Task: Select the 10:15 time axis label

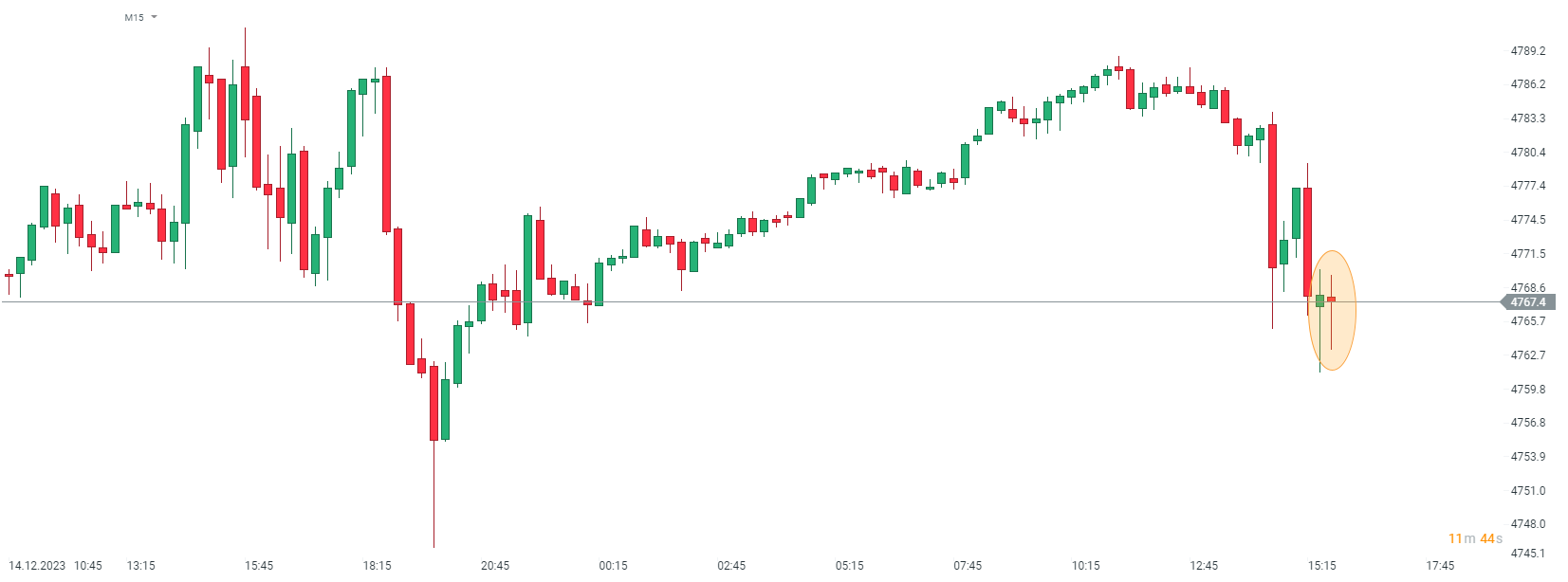Action: (1086, 566)
